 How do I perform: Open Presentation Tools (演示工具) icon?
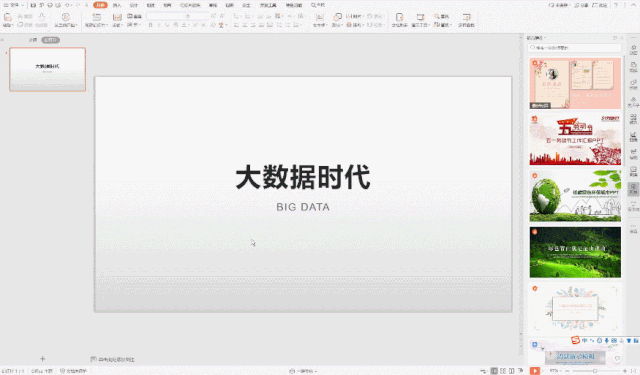(x=420, y=17)
